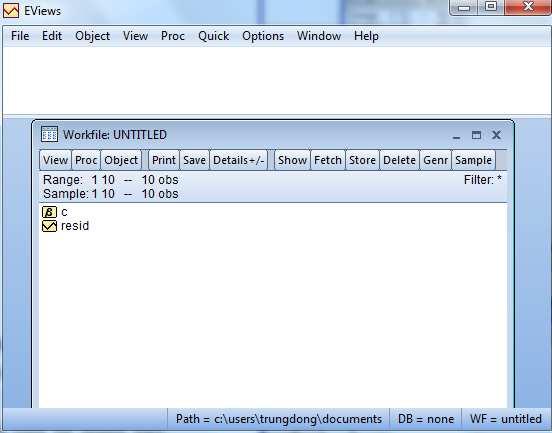Click the DB = none status entry
This screenshot has width=552, height=433.
(426, 419)
